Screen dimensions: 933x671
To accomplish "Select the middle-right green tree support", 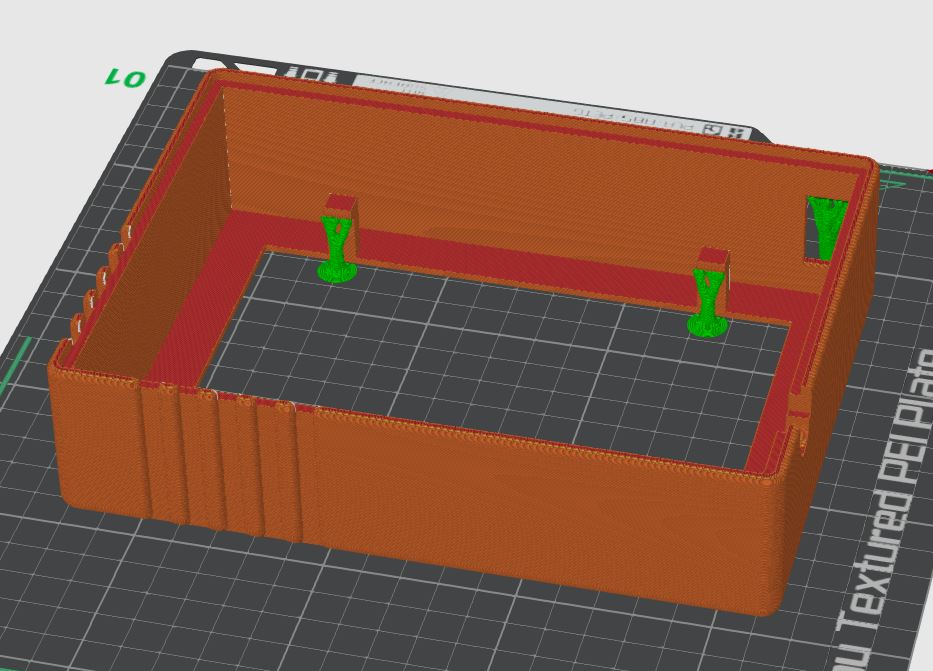I will pos(707,305).
